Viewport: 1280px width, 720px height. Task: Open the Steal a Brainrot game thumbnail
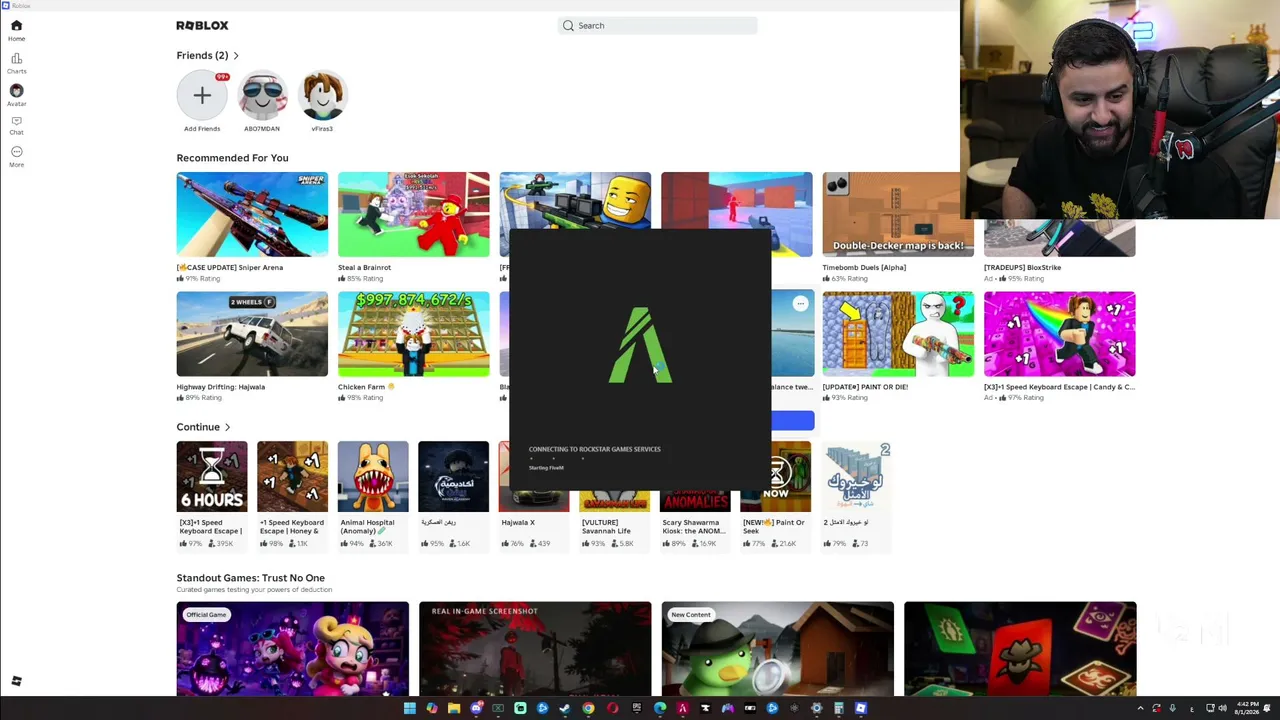[x=414, y=214]
